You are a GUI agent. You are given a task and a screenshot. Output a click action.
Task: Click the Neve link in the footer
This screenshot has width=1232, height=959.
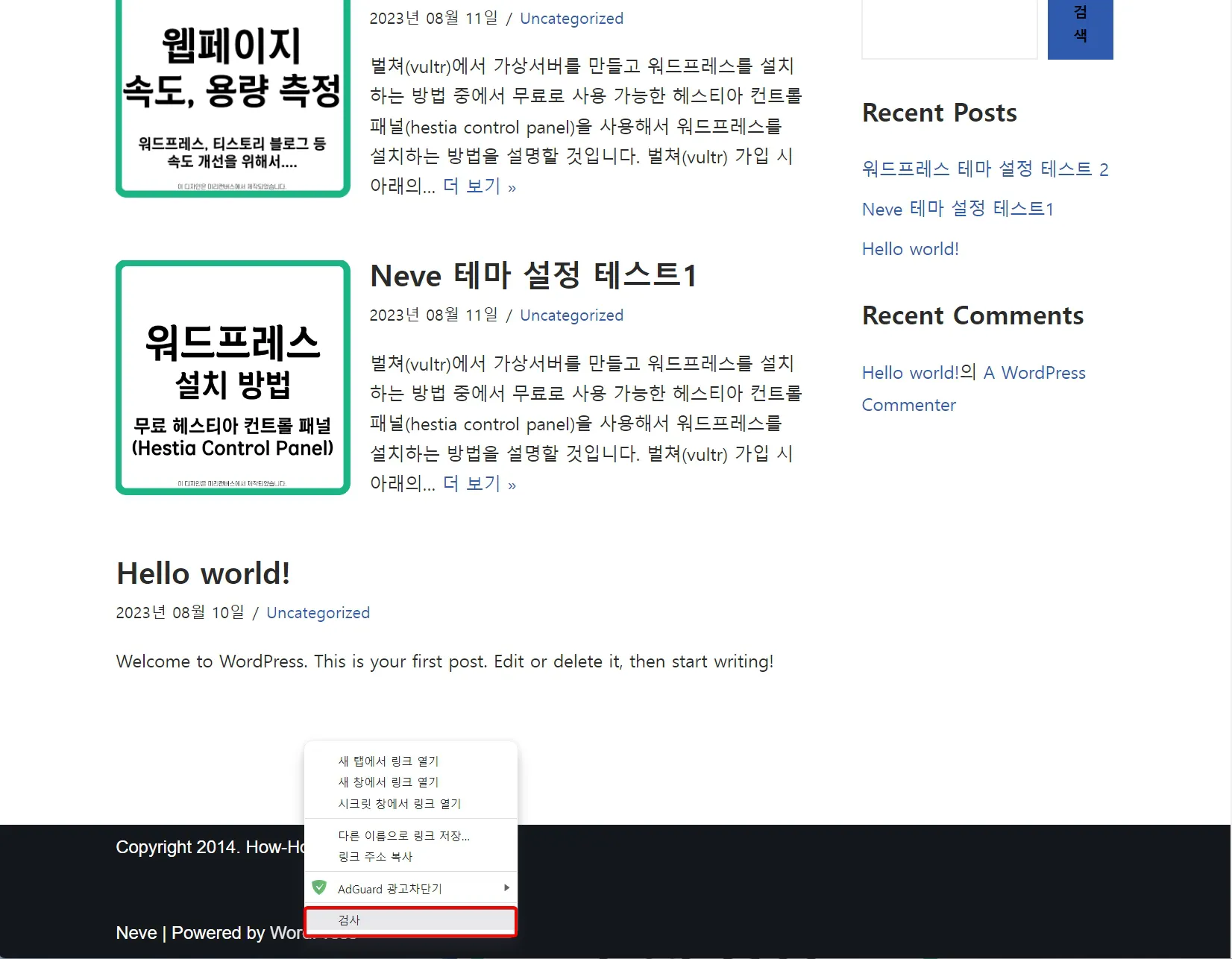[x=136, y=933]
